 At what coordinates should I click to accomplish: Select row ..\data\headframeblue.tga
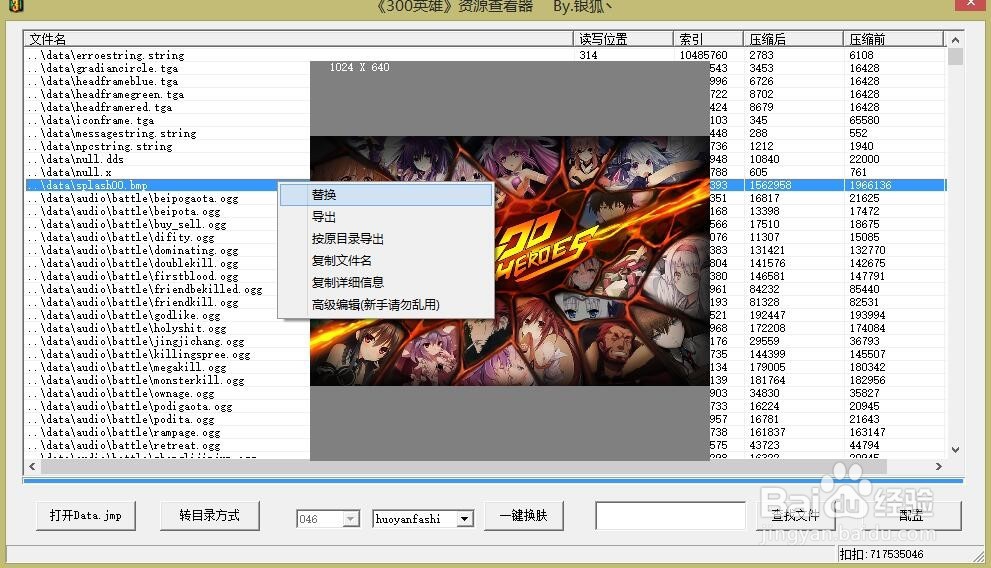[x=485, y=81]
